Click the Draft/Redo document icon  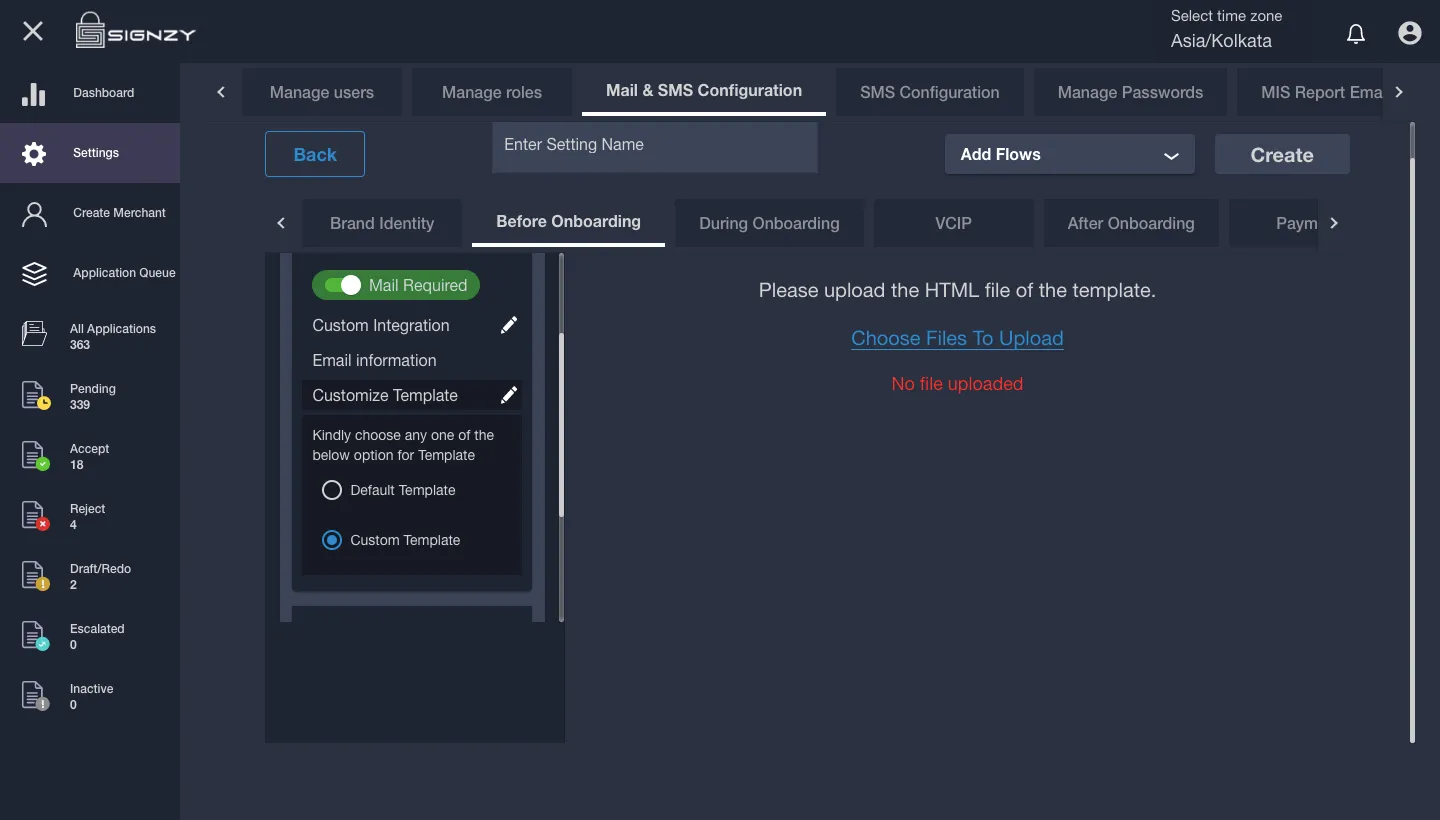pos(35,575)
